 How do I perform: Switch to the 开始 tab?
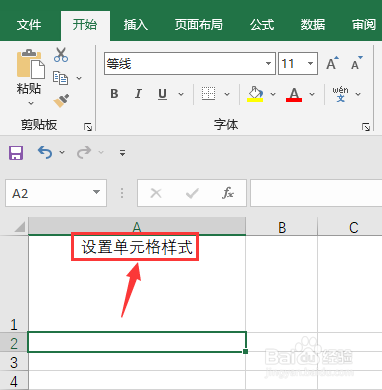[85, 25]
